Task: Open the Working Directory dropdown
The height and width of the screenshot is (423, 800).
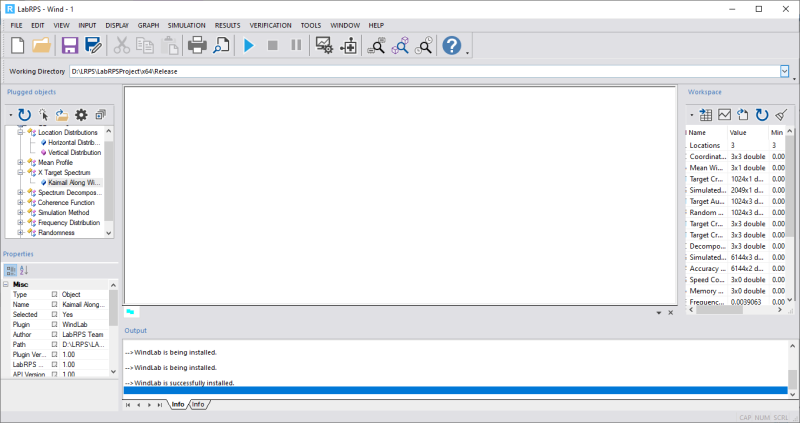Action: (784, 71)
